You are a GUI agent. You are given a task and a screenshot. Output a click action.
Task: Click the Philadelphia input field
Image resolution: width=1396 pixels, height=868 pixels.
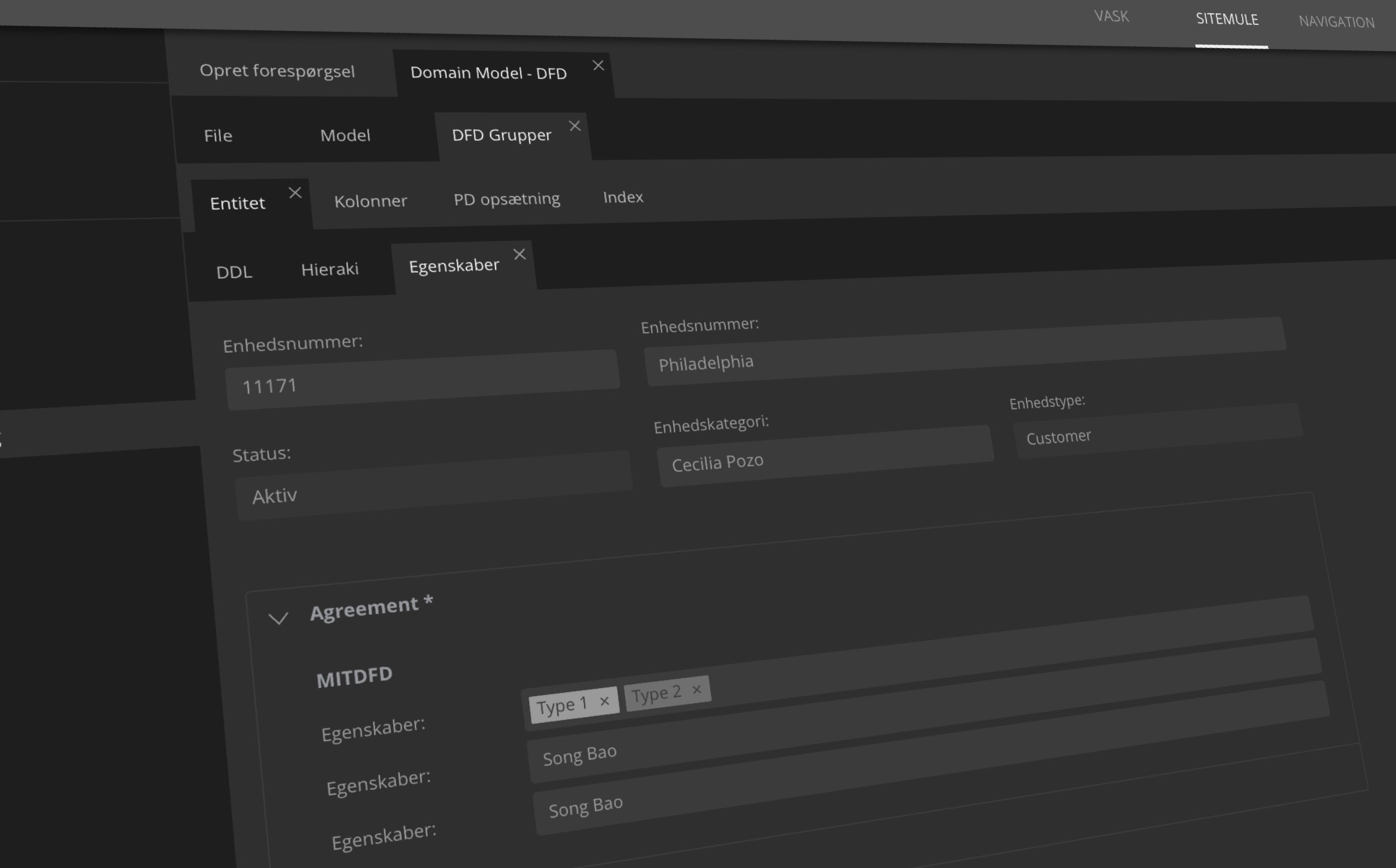(x=964, y=350)
